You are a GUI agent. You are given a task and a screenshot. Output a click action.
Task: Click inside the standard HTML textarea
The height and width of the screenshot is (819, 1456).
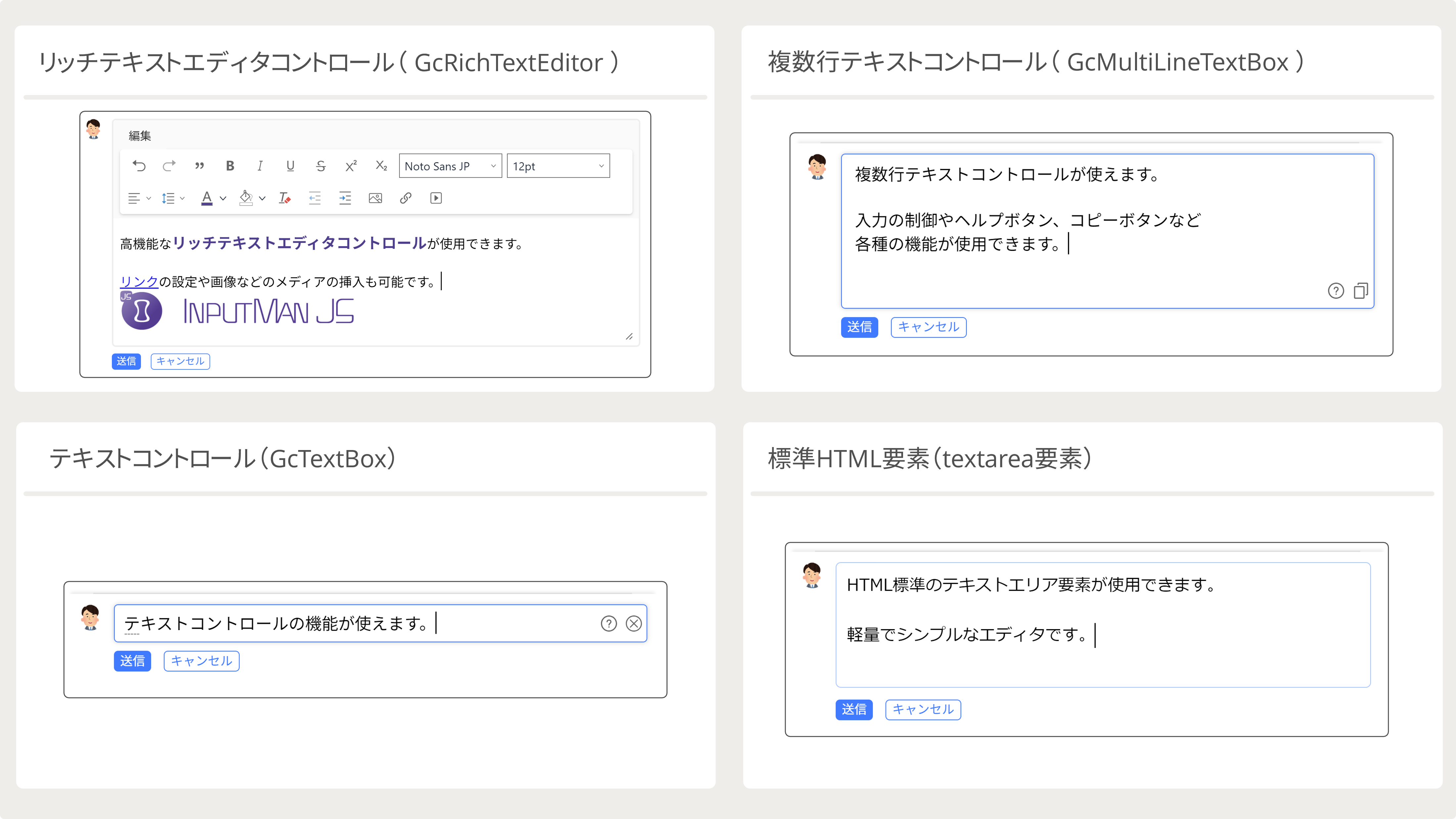point(1103,624)
